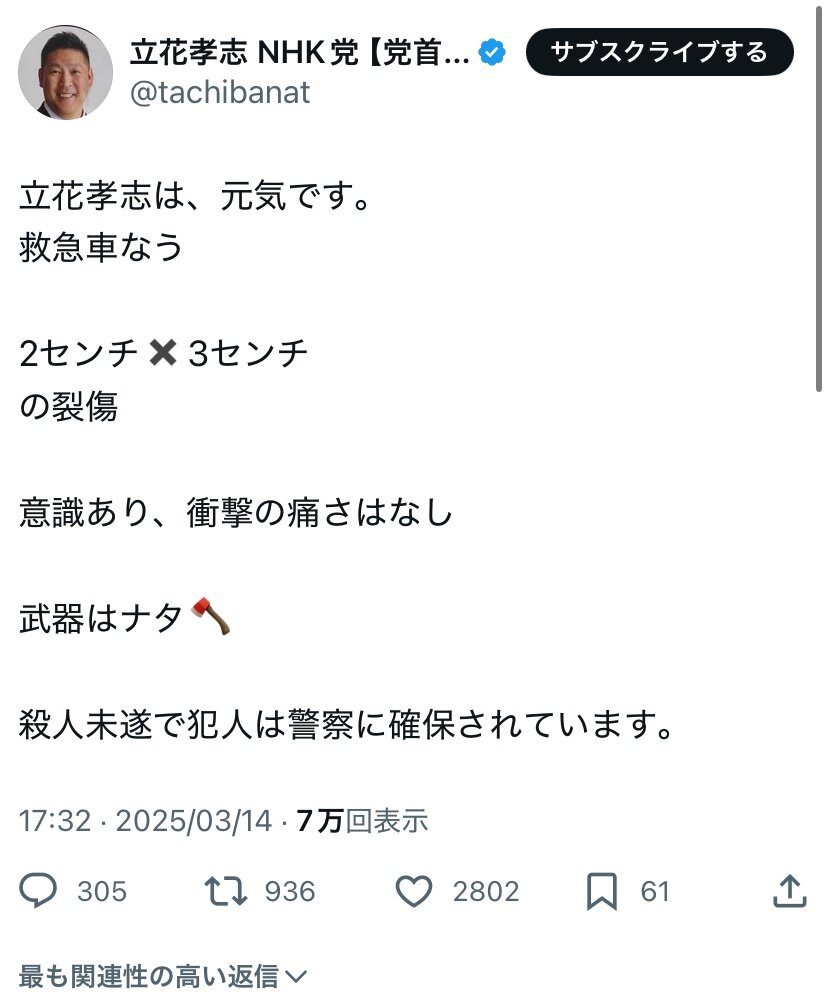Click the 936 reposts count
Image resolution: width=828 pixels, height=998 pixels.
coord(290,891)
